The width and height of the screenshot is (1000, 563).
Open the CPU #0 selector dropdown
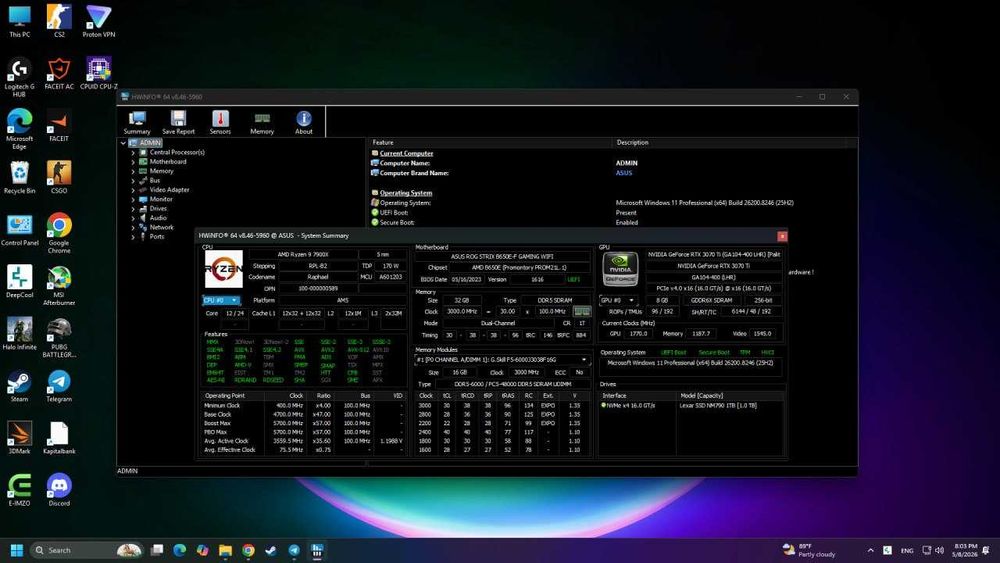pos(221,300)
